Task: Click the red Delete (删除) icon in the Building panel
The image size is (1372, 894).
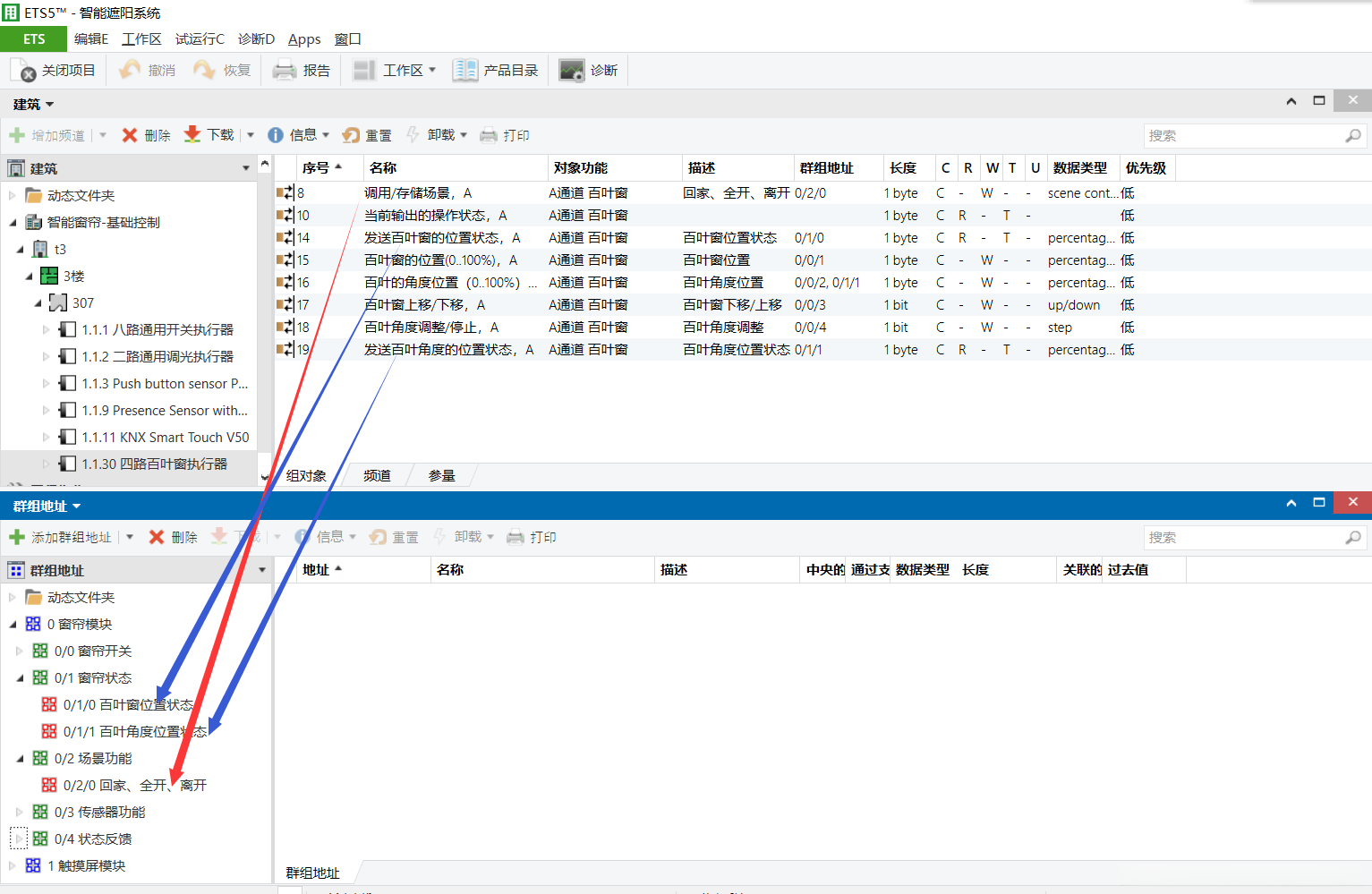Action: [x=130, y=135]
